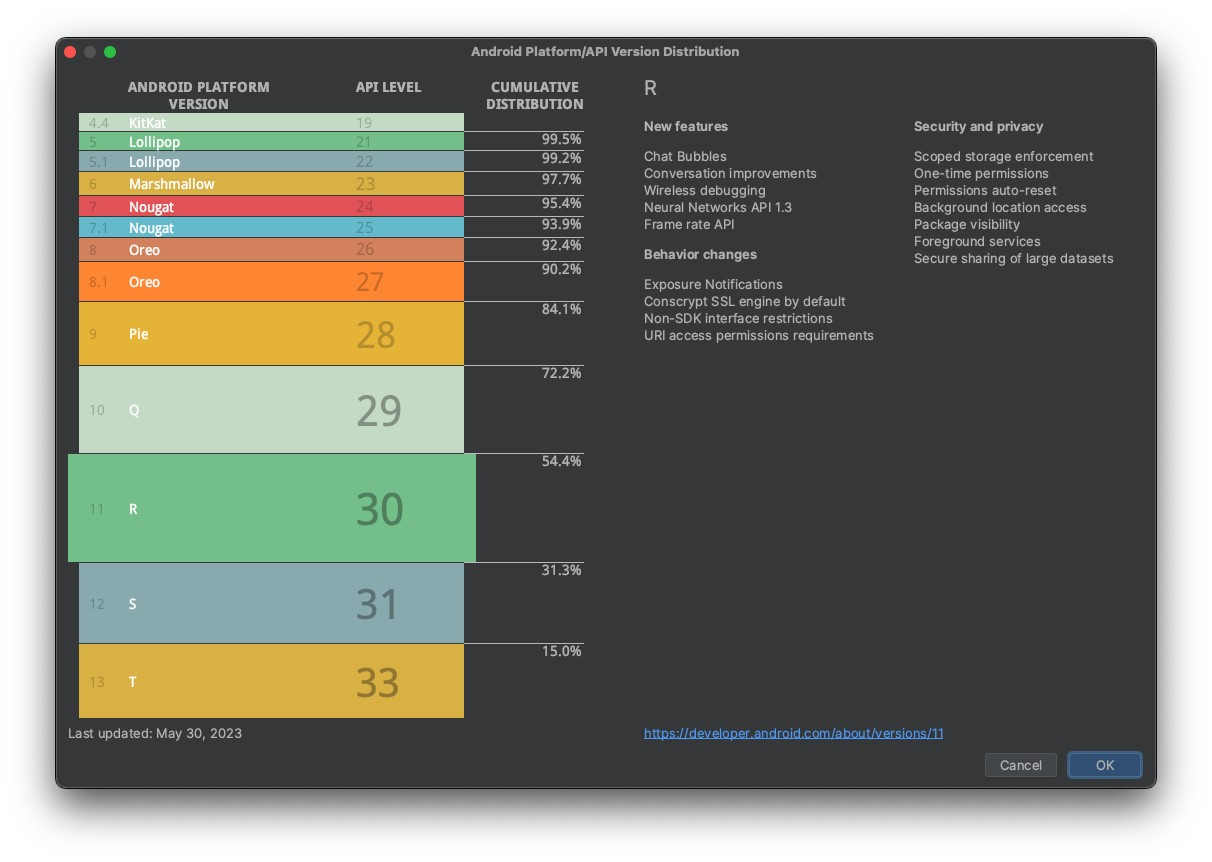1212x862 pixels.
Task: Click the API Level column header
Action: [x=388, y=87]
